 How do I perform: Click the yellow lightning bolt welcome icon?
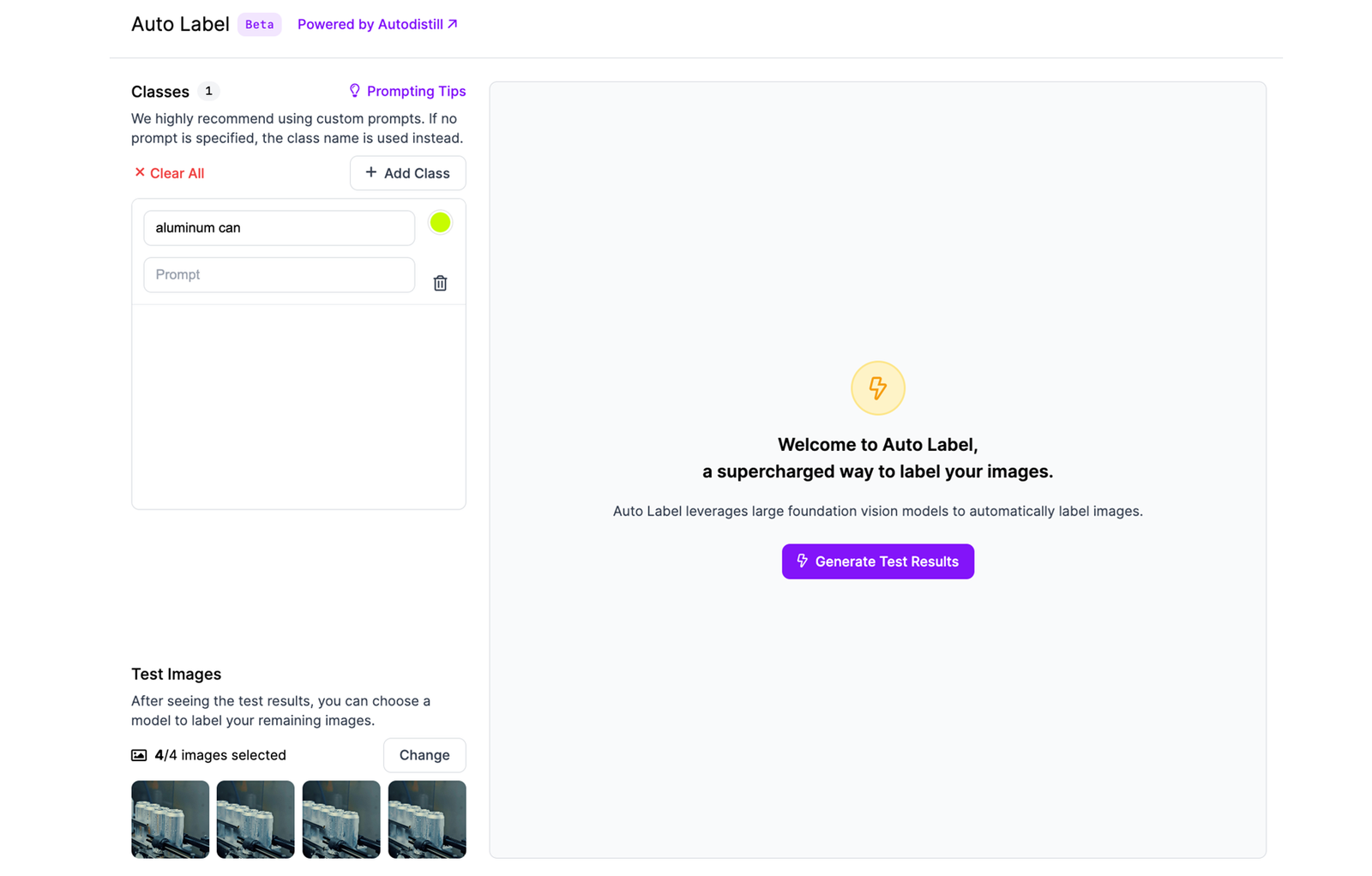[877, 388]
